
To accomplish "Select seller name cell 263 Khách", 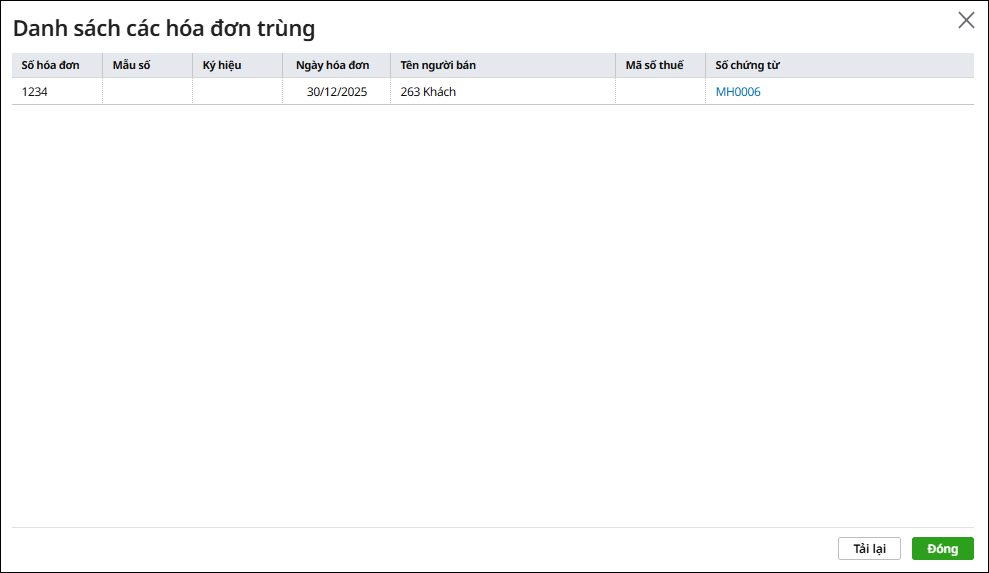I will tap(503, 92).
